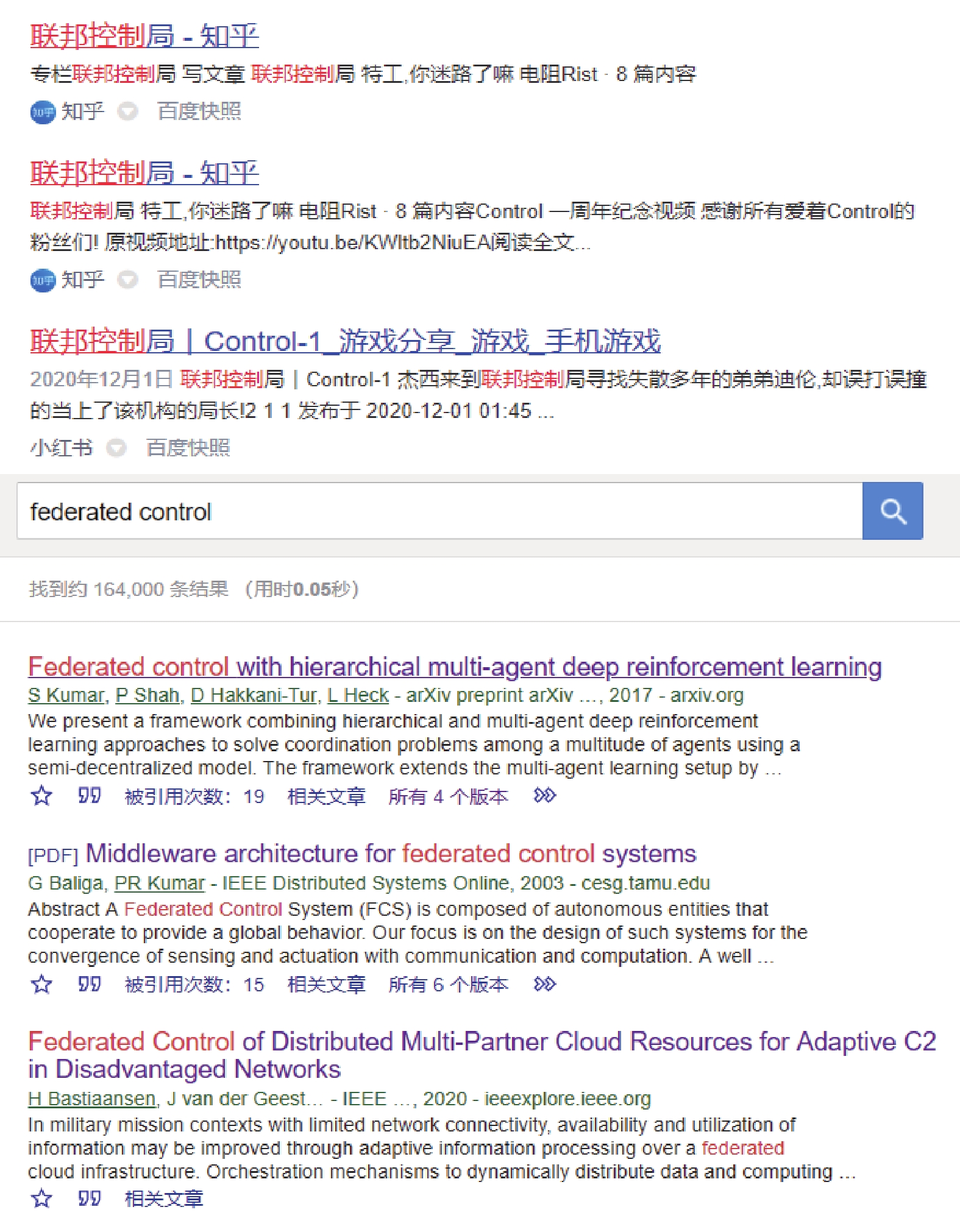Click Zhihu logo icon under first result
Screen dimensions: 960x1232
coord(43,112)
